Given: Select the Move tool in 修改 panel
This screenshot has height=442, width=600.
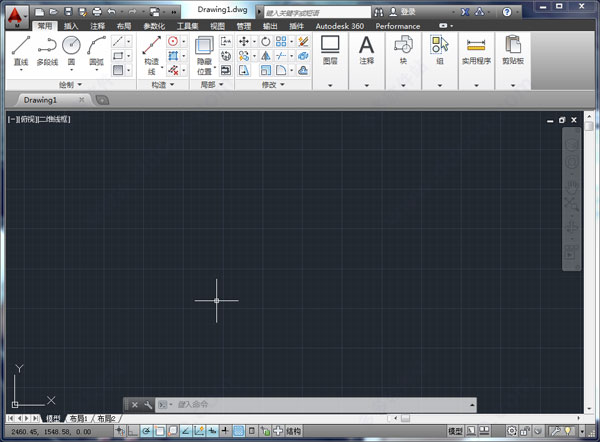Looking at the screenshot, I should 244,41.
